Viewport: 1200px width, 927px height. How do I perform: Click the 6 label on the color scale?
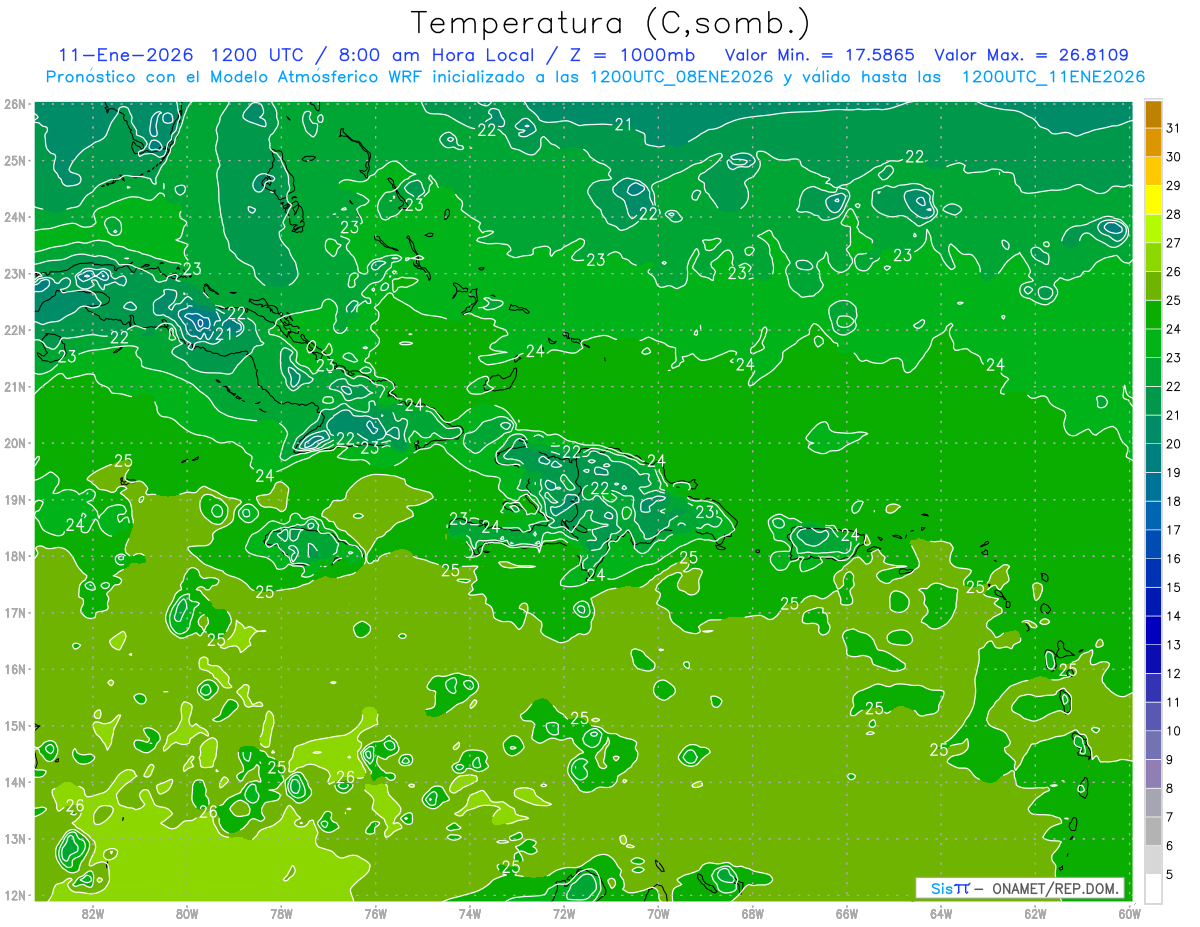coord(1171,846)
